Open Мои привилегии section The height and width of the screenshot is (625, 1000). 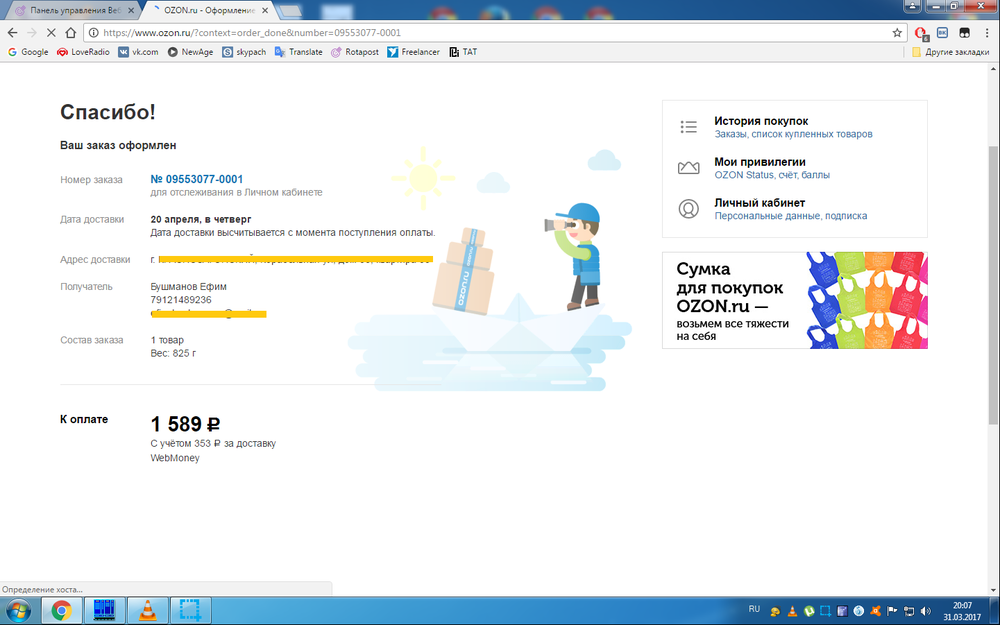pyautogui.click(x=760, y=161)
